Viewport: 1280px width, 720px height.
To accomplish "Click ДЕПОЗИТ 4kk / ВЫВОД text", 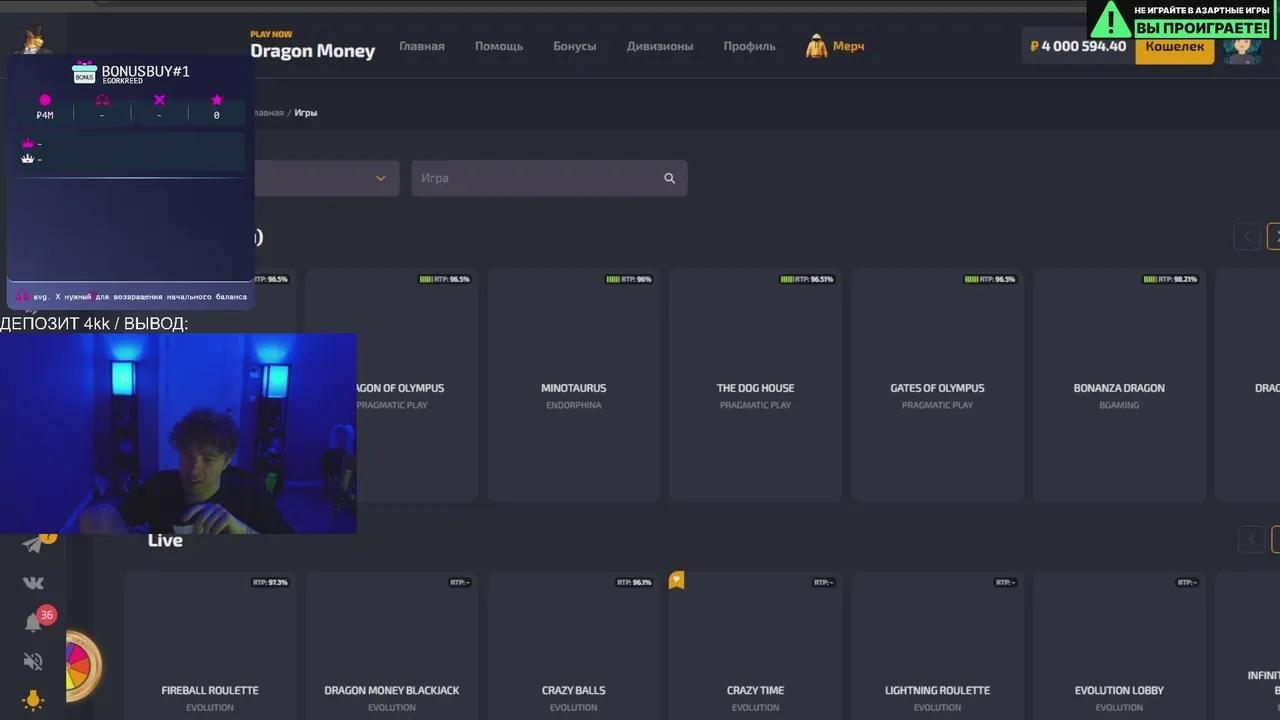I will click(94, 323).
